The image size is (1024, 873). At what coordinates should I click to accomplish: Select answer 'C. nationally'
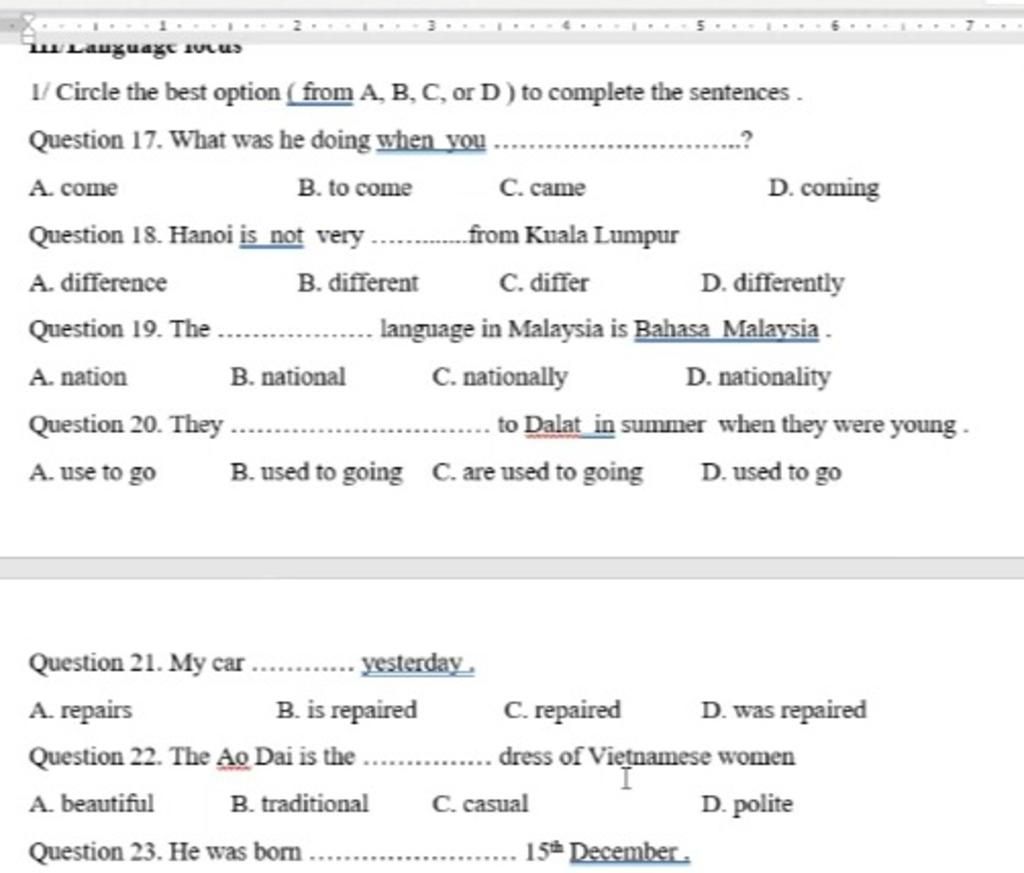coord(500,377)
